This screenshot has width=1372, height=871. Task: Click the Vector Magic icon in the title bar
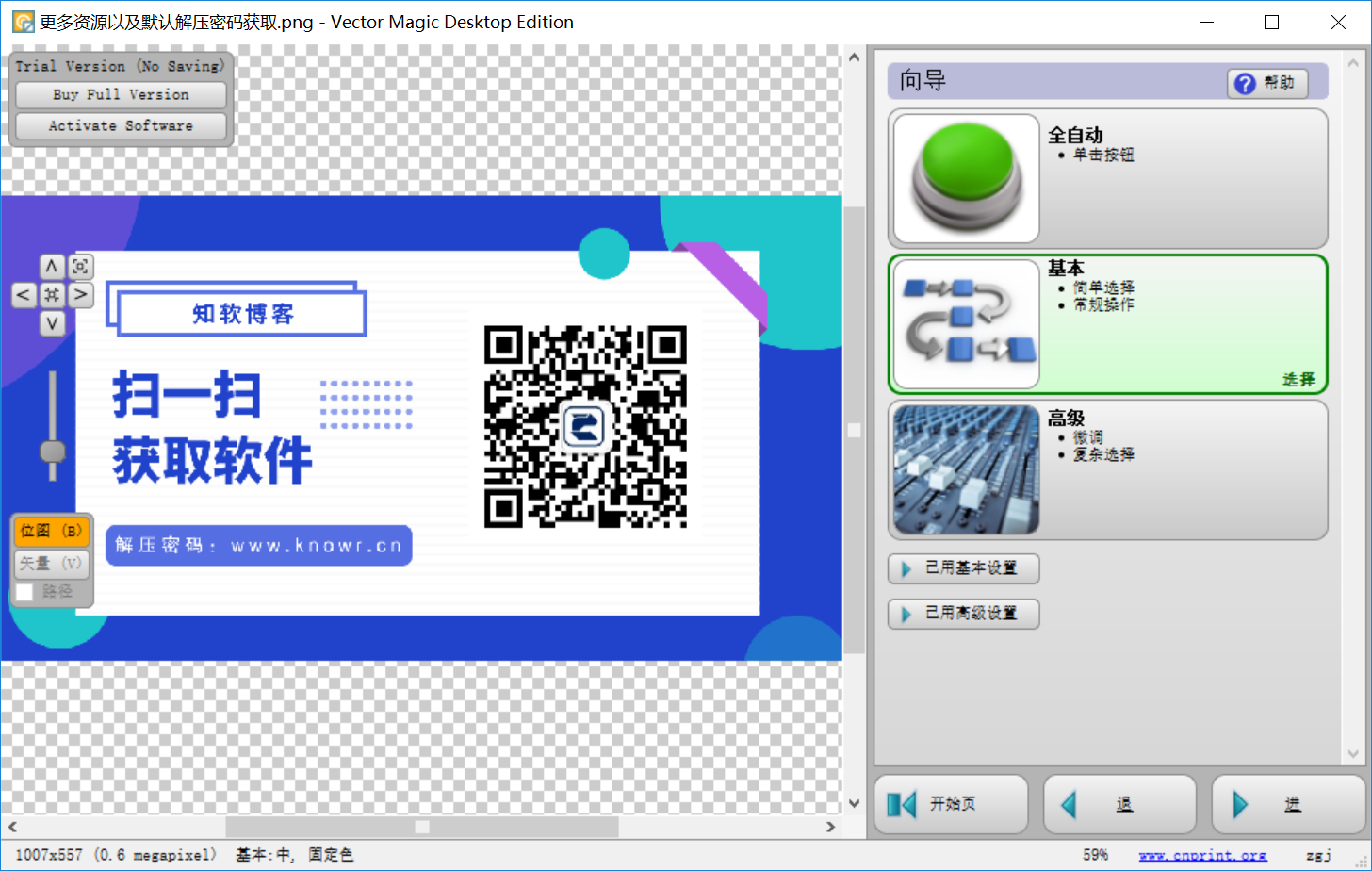pos(23,22)
